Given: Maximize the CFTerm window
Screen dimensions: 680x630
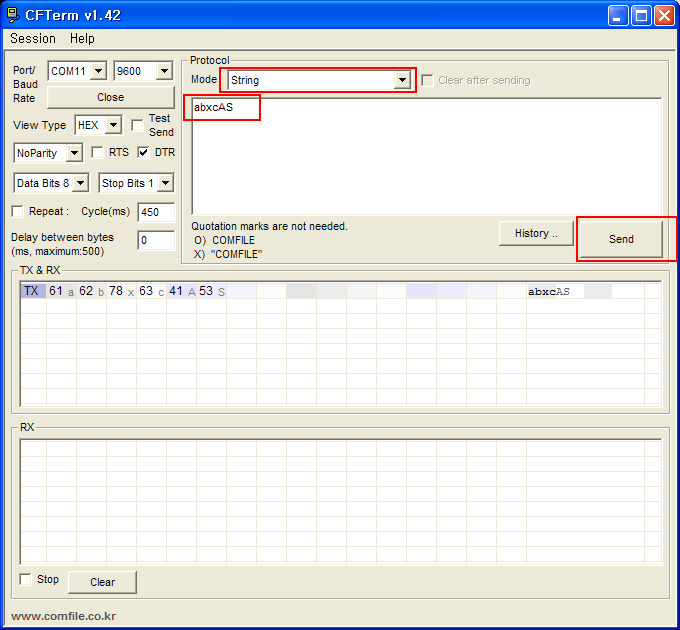Looking at the screenshot, I should tap(641, 15).
